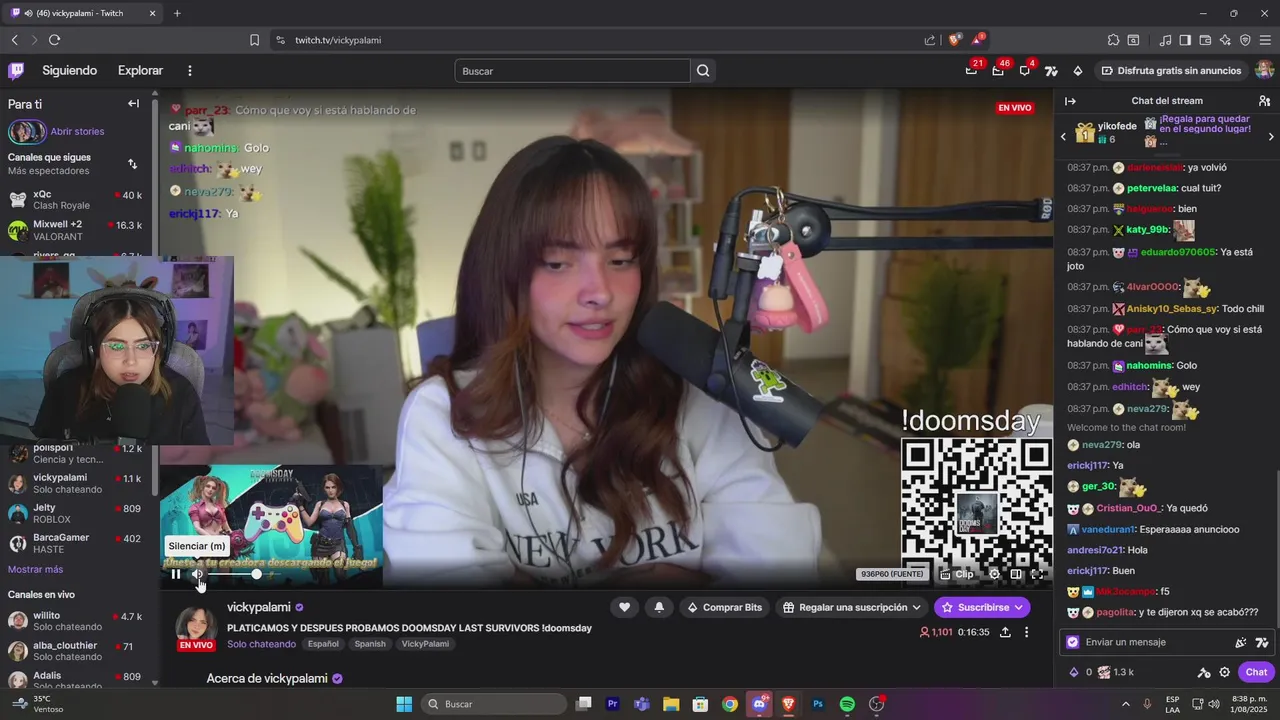
Task: Open Mixwell +2 channel in sidebar
Action: 75,230
